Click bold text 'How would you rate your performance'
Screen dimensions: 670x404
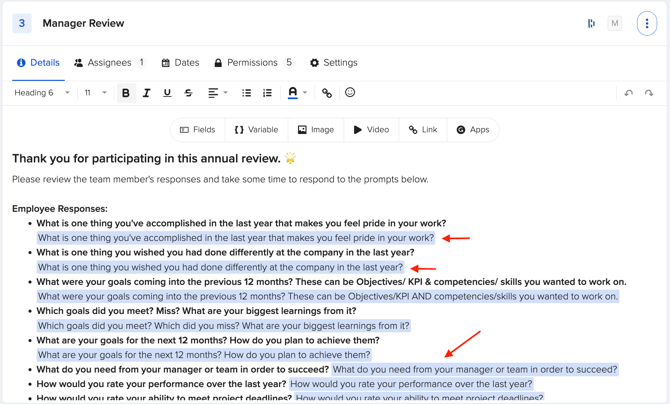click(161, 384)
